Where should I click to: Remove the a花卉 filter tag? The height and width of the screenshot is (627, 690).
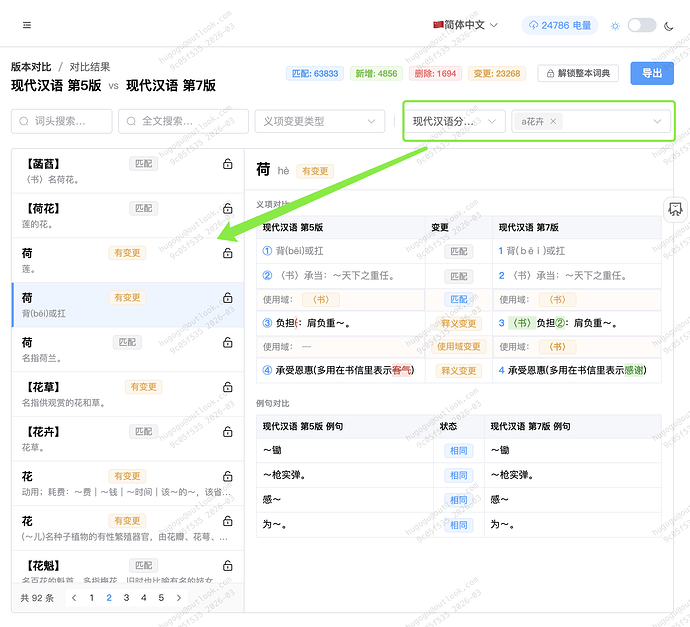553,121
